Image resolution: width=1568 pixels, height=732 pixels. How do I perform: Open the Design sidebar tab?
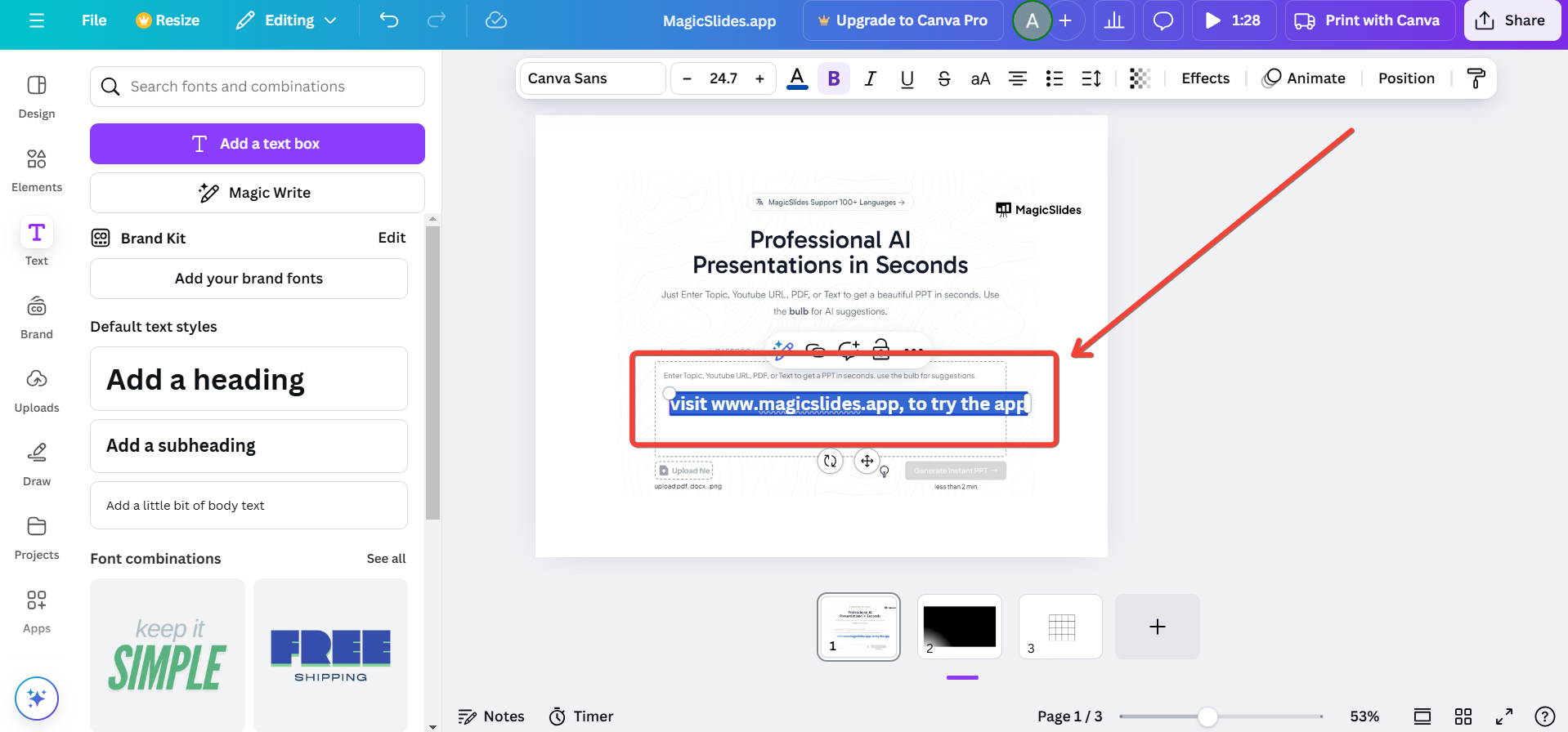[x=37, y=96]
